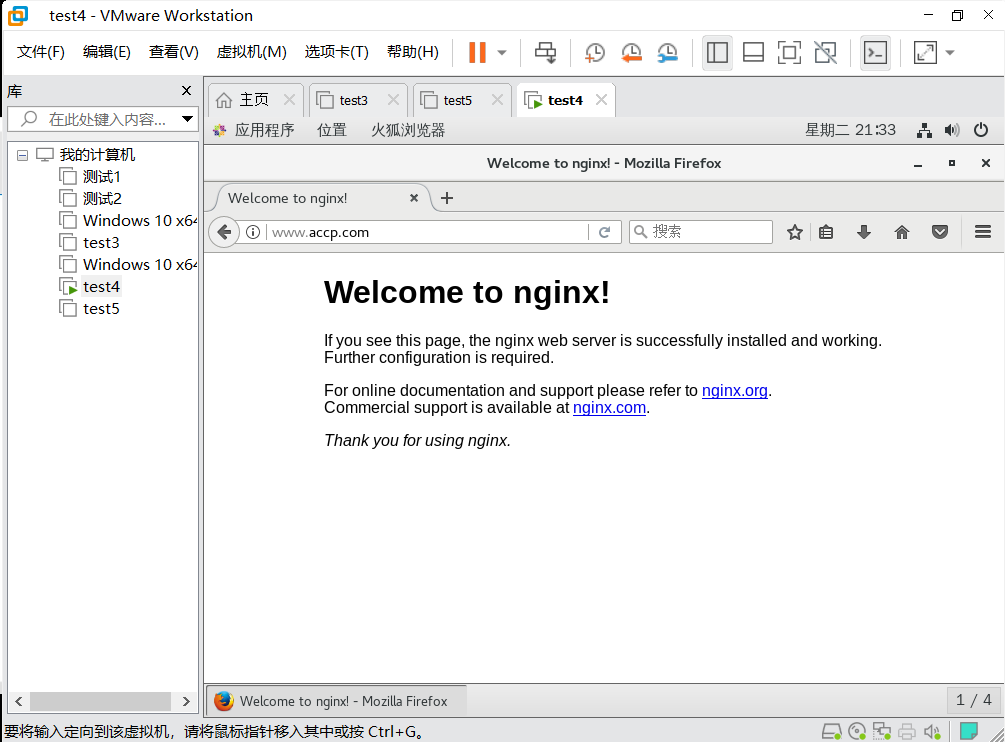Click the 1 / 4 workspace switcher

tap(974, 700)
